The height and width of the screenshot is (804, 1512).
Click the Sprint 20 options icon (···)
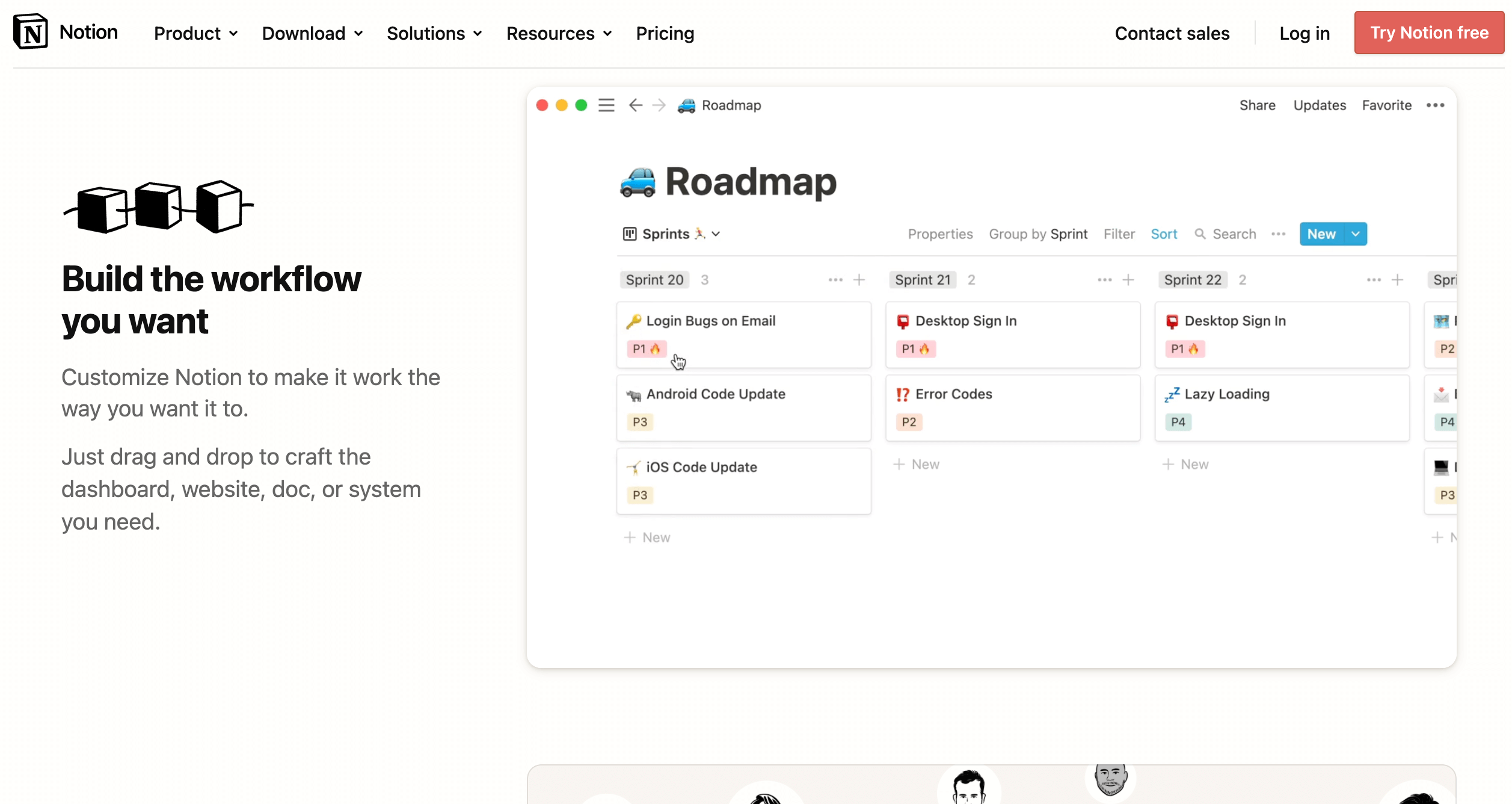(834, 279)
